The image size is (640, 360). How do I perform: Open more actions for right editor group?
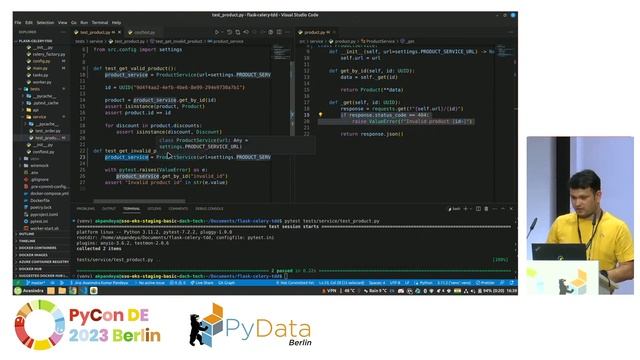click(x=510, y=32)
